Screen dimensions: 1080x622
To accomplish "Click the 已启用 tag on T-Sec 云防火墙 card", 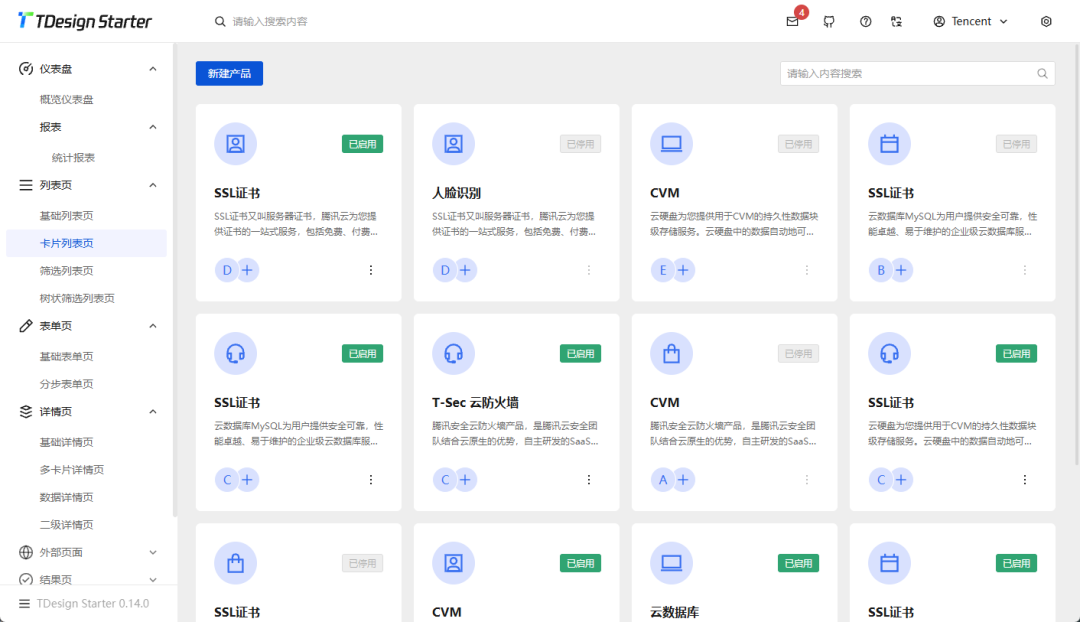I will click(580, 353).
